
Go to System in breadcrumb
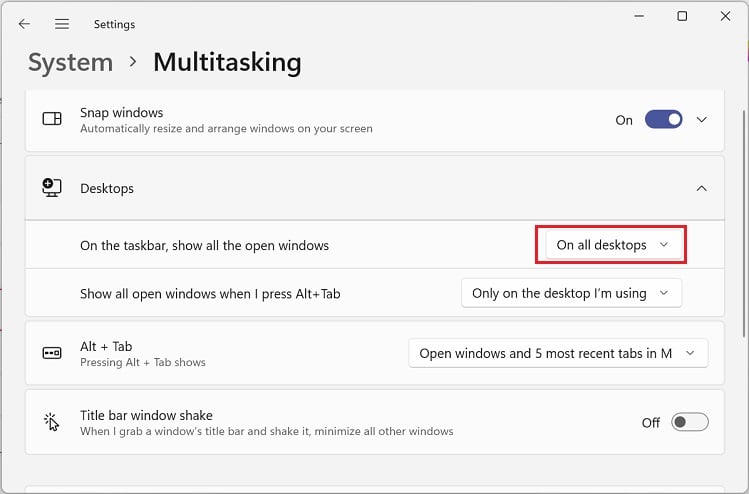pyautogui.click(x=70, y=63)
